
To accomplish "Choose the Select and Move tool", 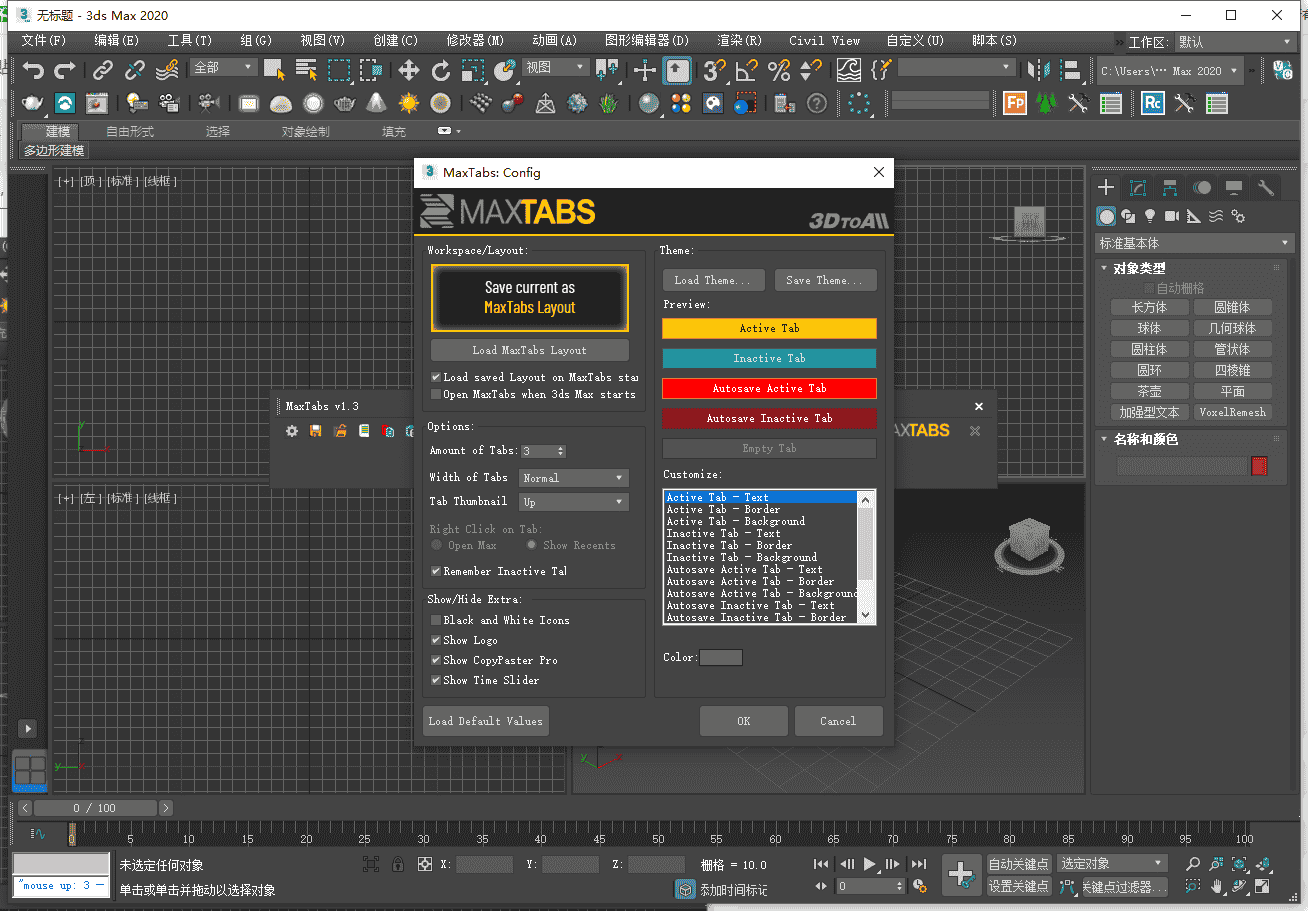I will point(408,70).
